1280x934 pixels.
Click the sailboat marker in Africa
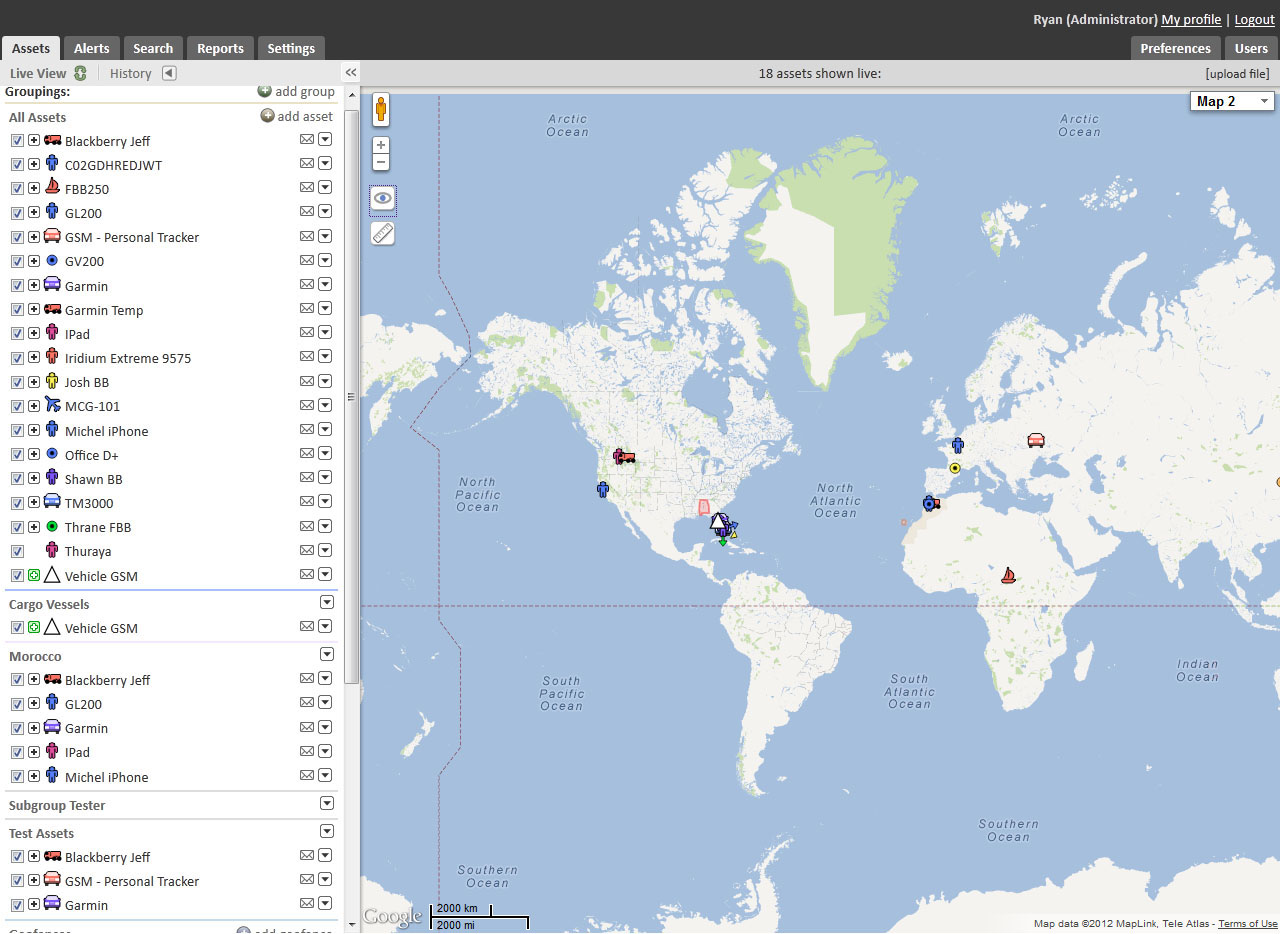[1008, 575]
